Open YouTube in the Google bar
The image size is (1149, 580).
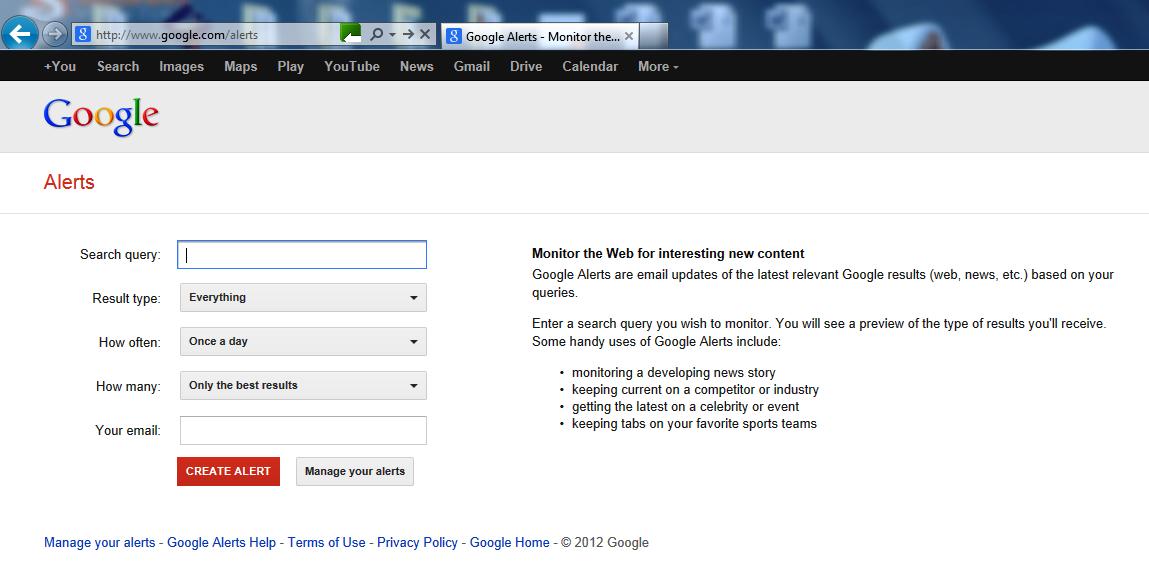pos(352,66)
